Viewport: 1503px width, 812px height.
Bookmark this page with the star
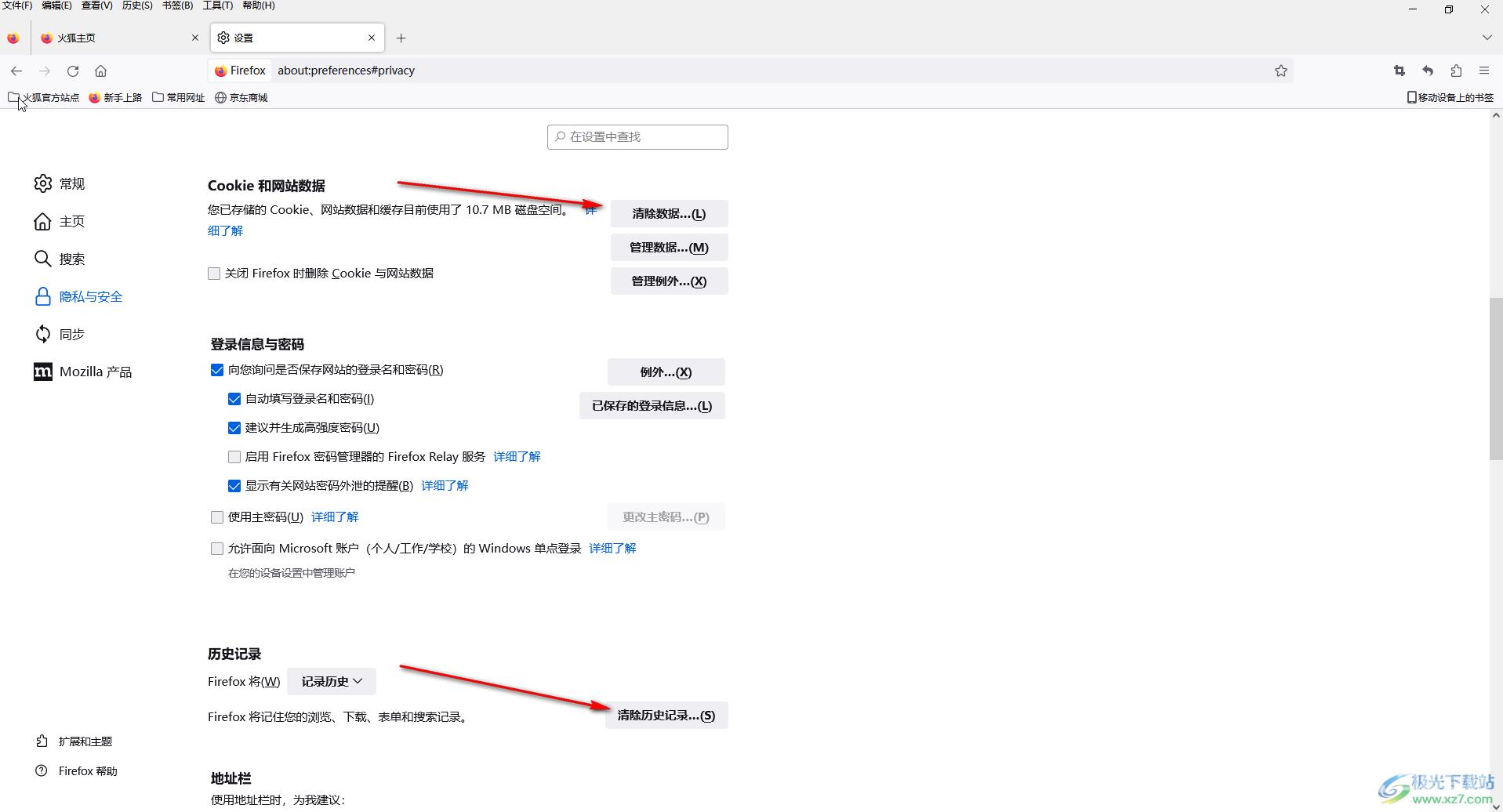(x=1281, y=71)
